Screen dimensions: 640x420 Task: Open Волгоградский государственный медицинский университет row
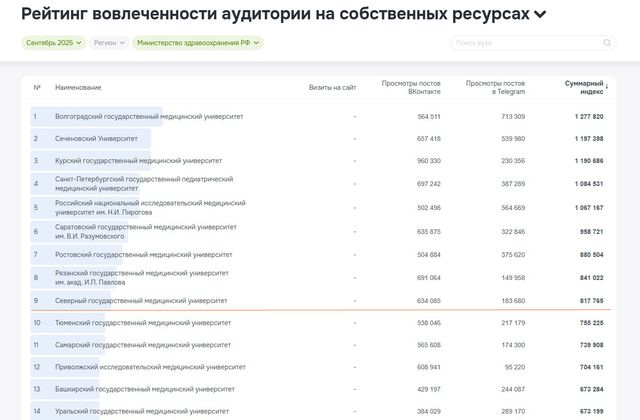(149, 117)
